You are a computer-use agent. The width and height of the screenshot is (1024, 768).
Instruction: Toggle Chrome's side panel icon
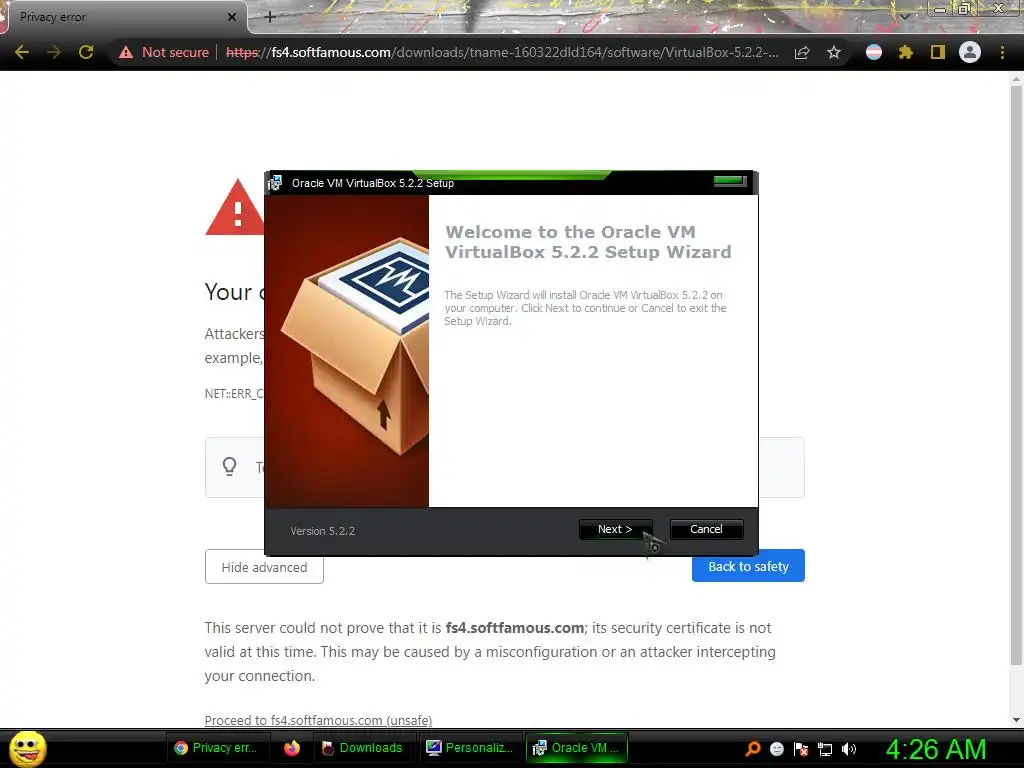click(x=938, y=52)
